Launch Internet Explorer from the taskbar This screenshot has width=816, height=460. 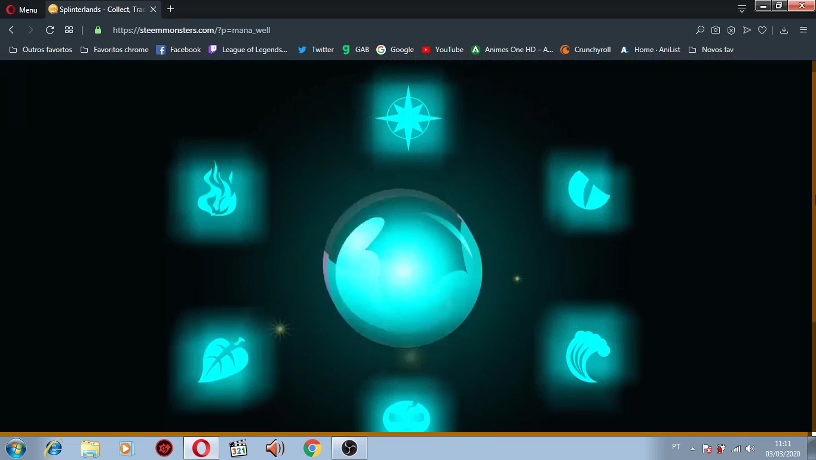pyautogui.click(x=53, y=448)
